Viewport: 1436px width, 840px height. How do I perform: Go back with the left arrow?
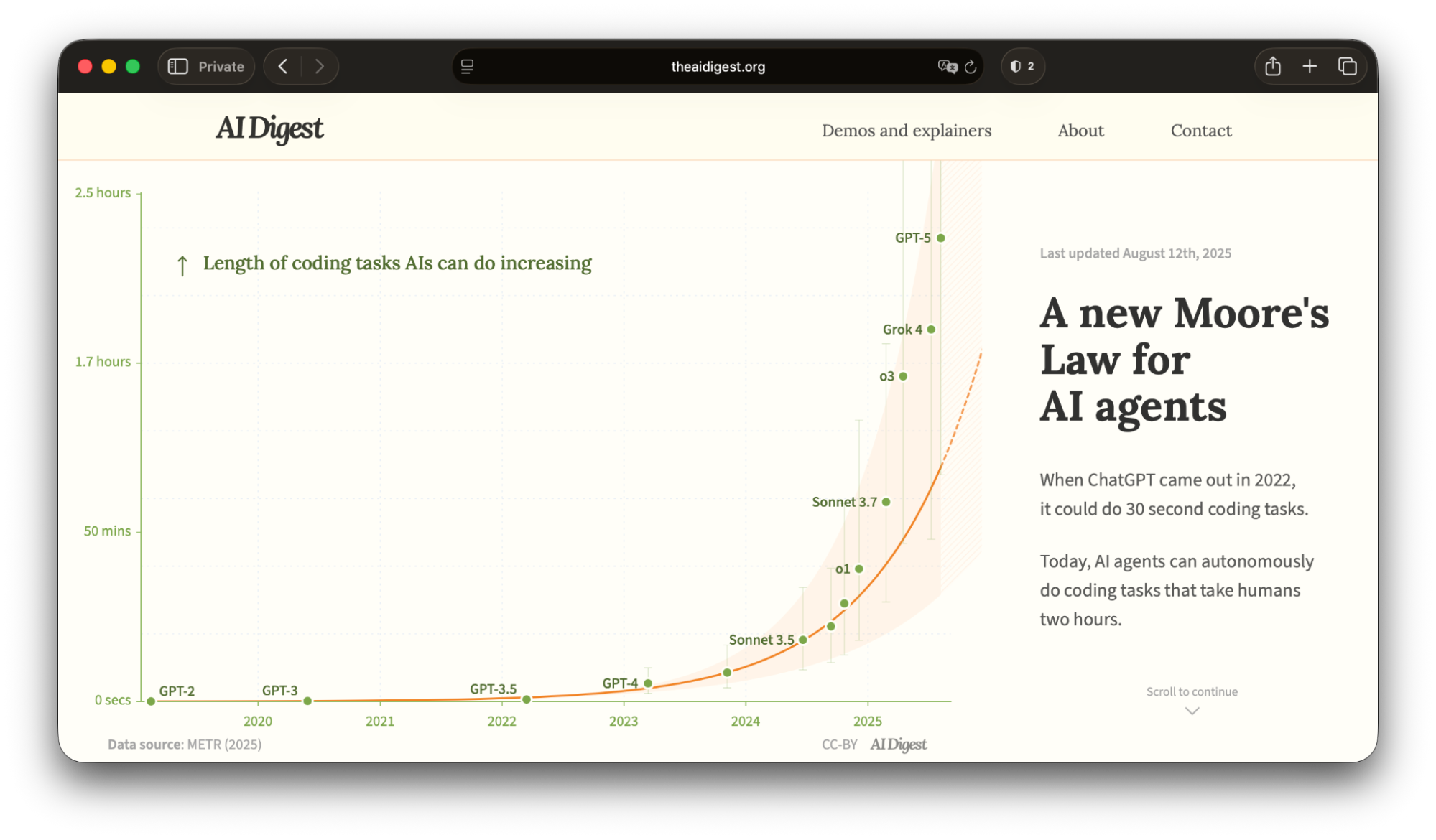(283, 67)
